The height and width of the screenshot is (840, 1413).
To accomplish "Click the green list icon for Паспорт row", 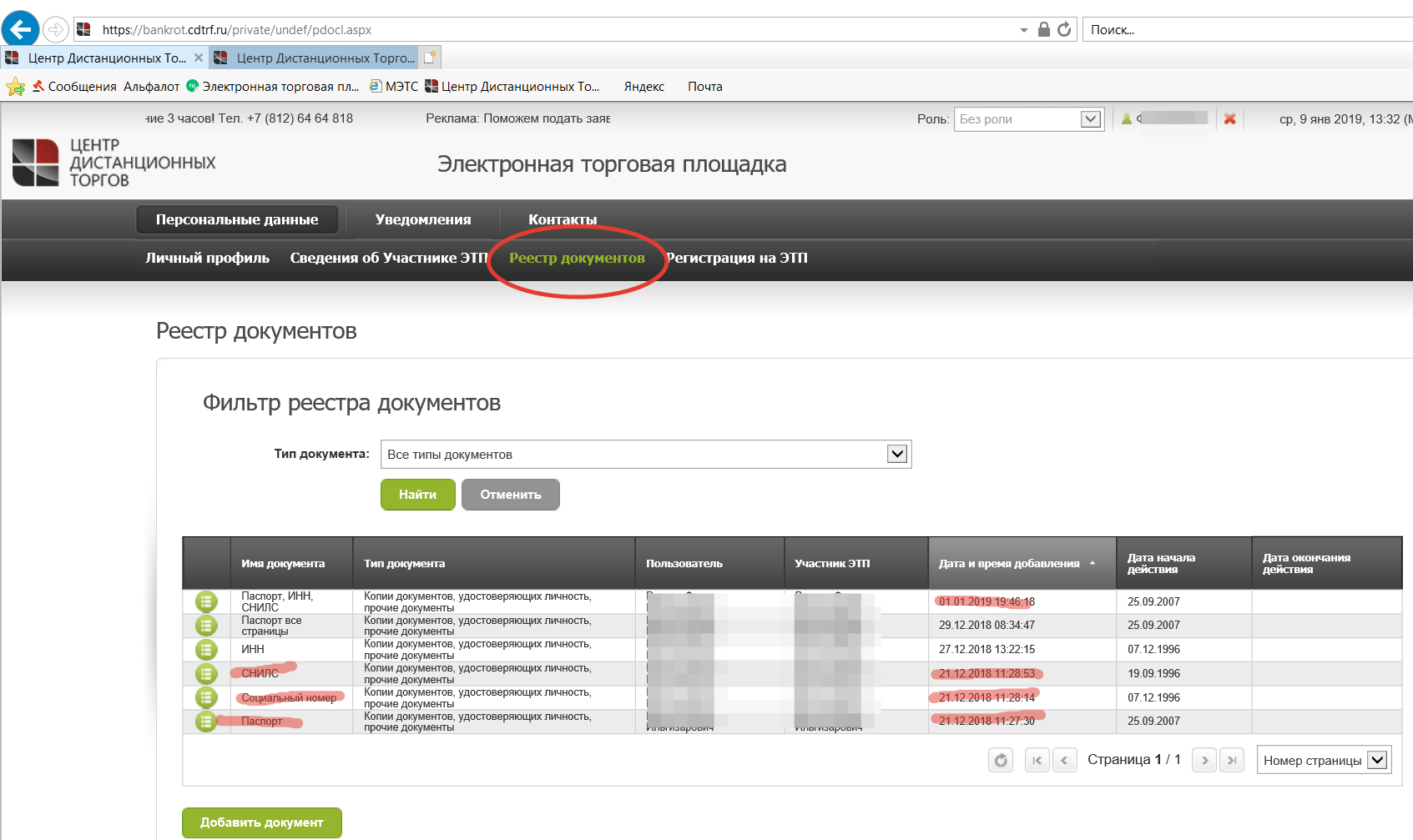I will [206, 722].
